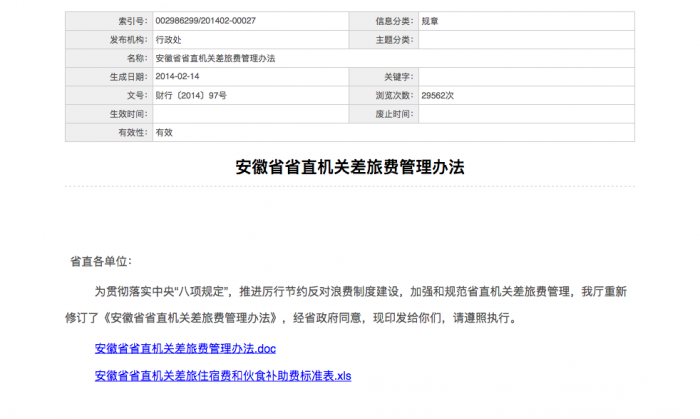Screen dimensions: 700x419
Task: Click the document number 财行〔2014〕97号
Action: [191, 95]
